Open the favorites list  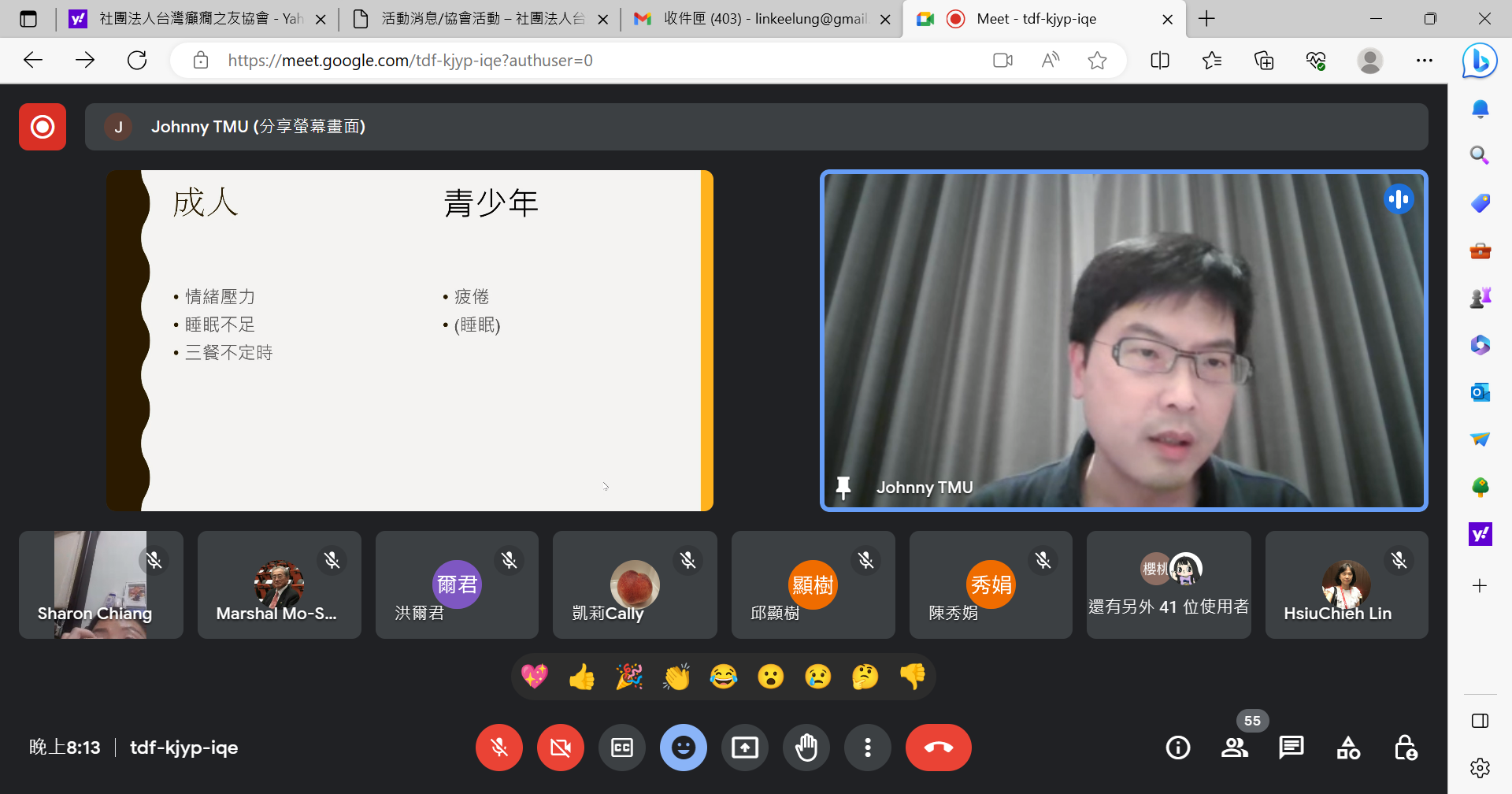coord(1212,60)
